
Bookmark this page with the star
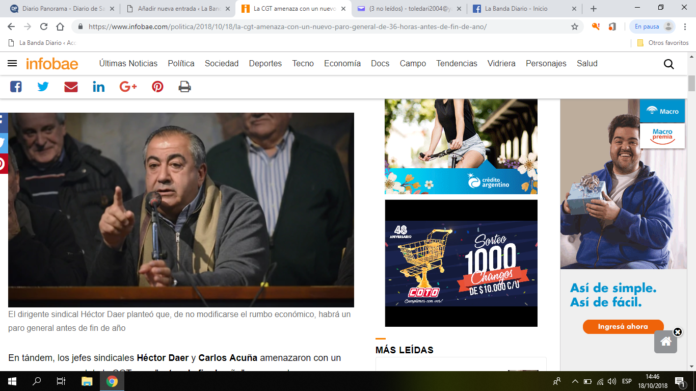click(574, 27)
